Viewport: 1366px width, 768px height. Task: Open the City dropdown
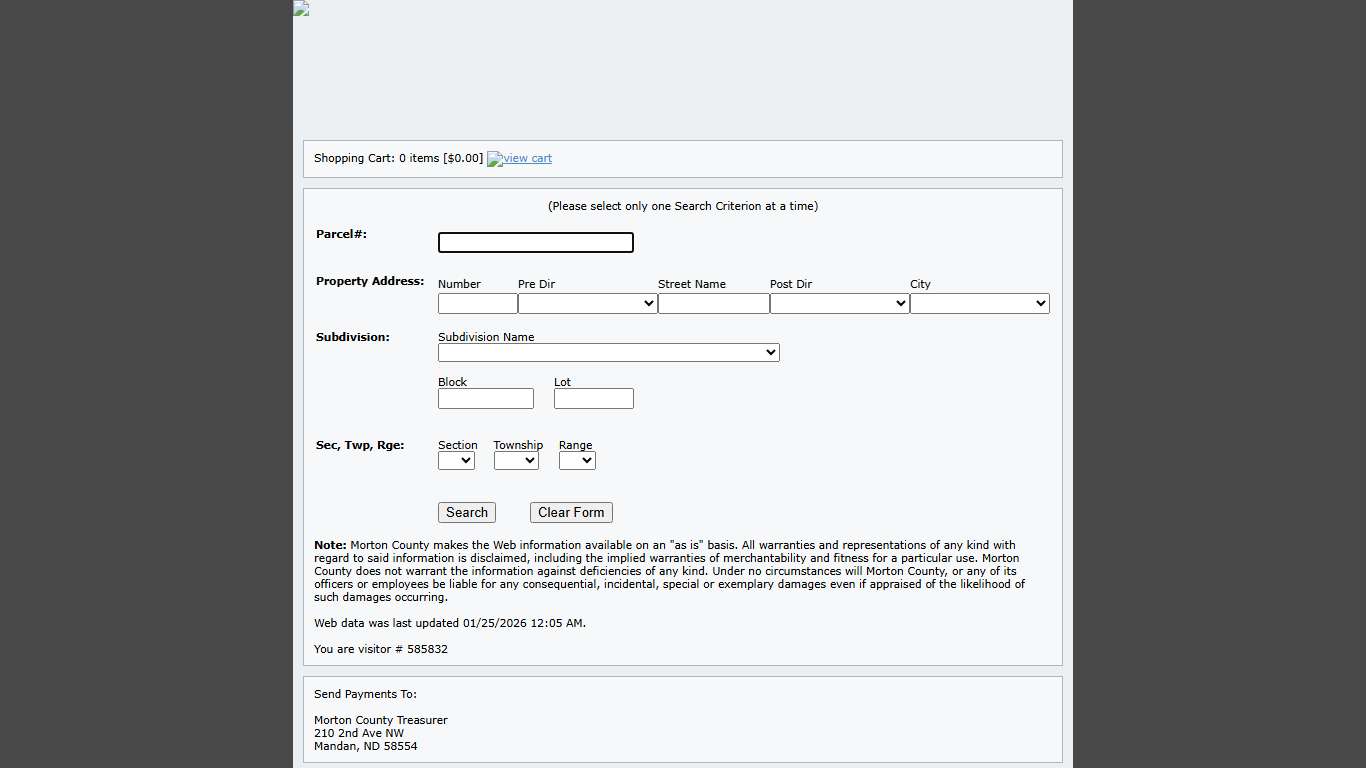pyautogui.click(x=979, y=303)
